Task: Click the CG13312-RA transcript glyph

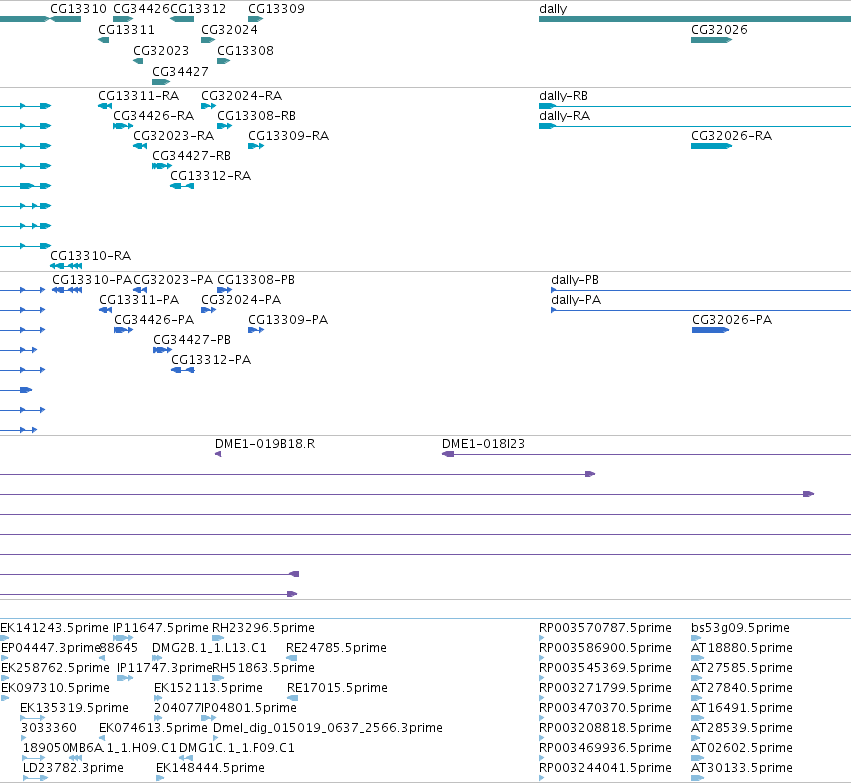Action: [182, 186]
